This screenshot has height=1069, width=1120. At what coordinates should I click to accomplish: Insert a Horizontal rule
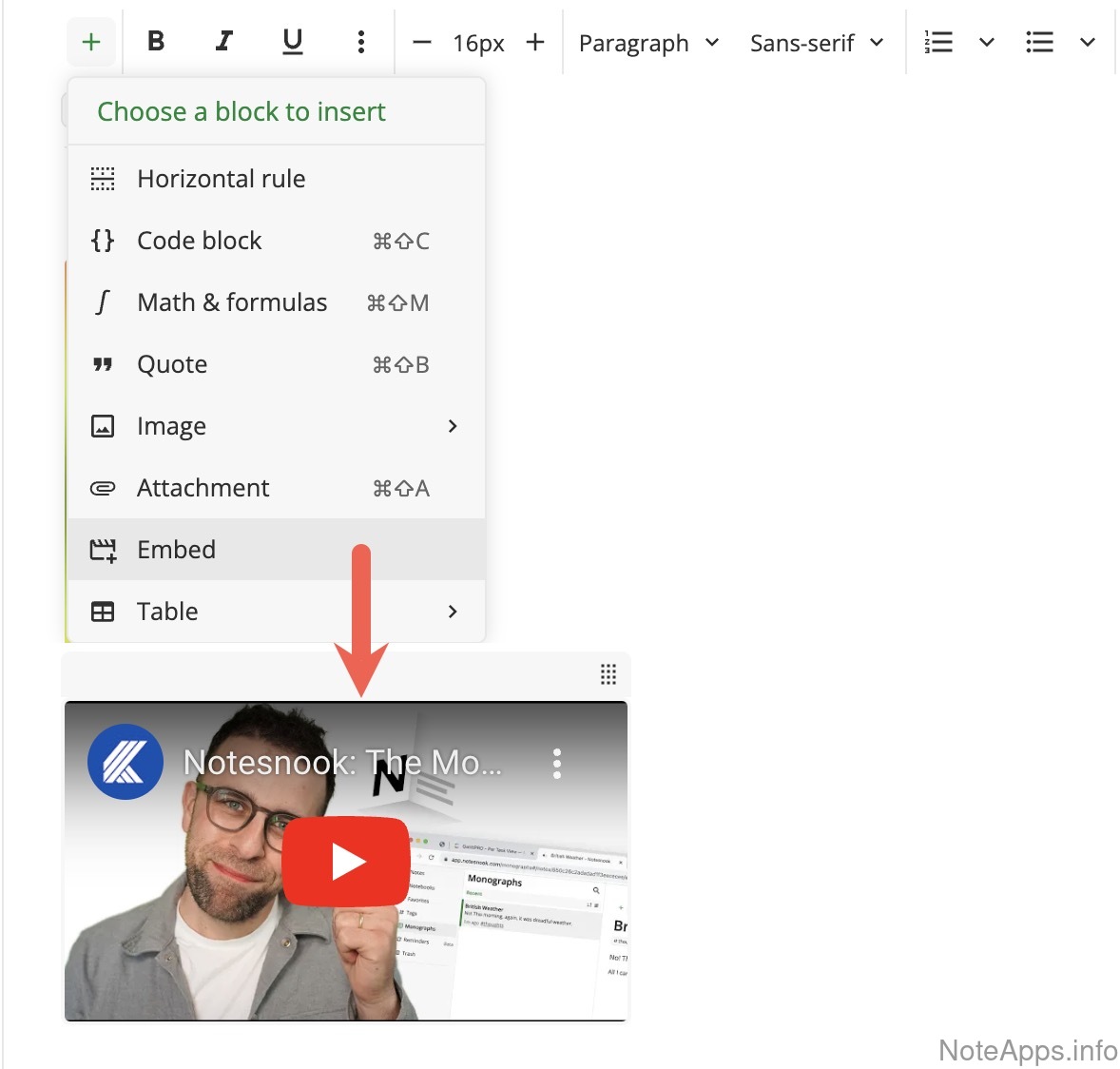(x=221, y=179)
